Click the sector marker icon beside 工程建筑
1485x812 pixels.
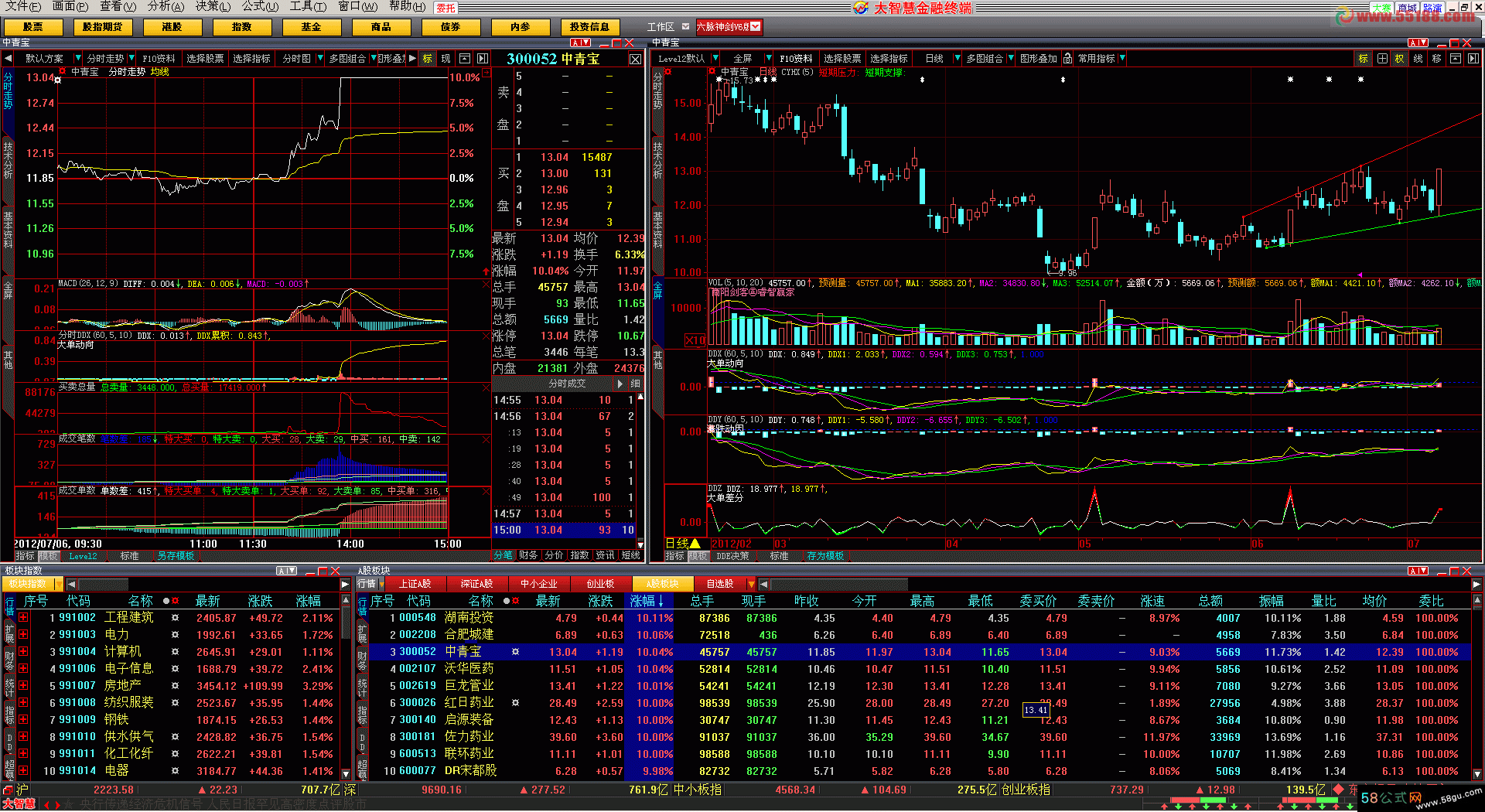[176, 618]
